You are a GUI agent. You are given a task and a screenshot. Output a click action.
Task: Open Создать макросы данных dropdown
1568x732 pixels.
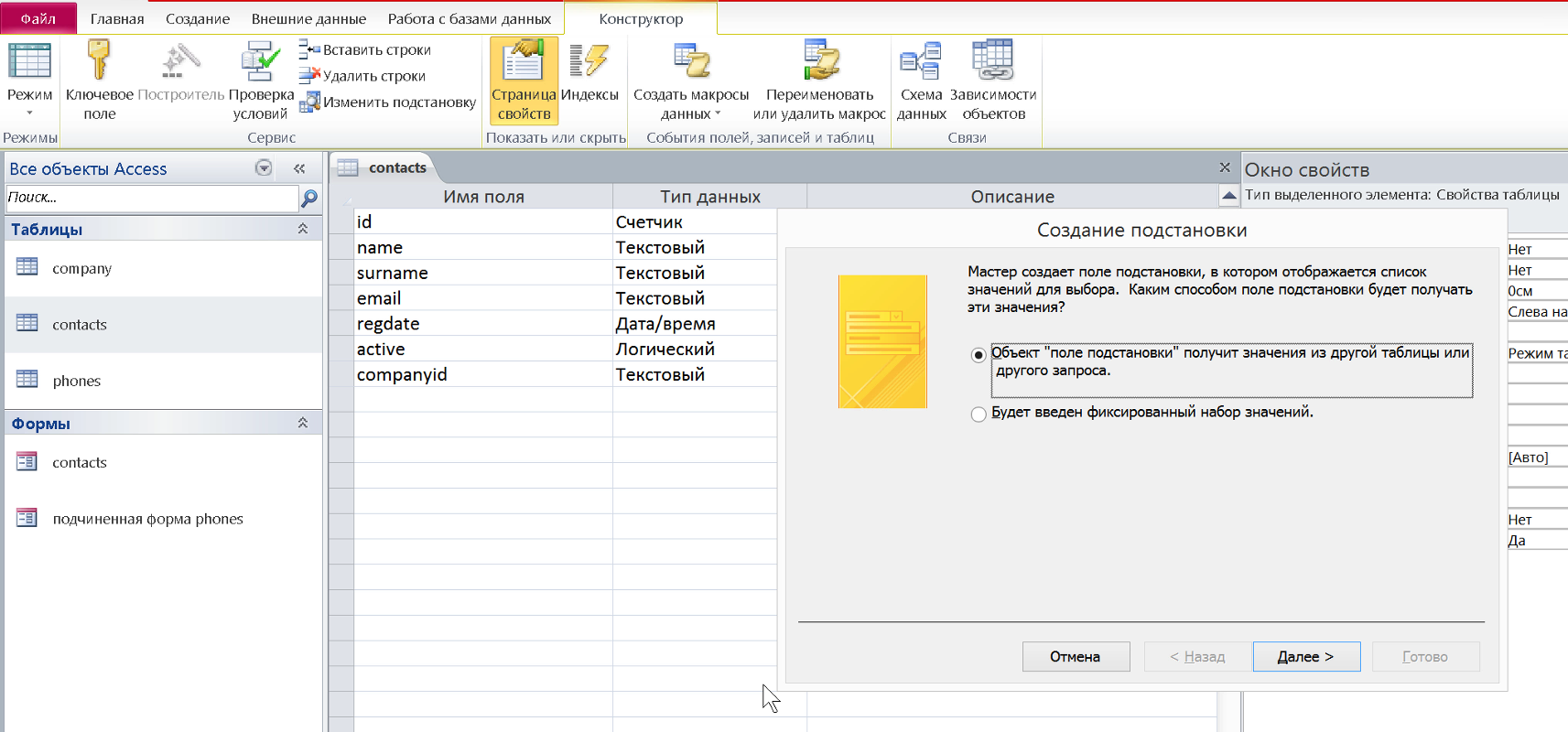(x=691, y=80)
